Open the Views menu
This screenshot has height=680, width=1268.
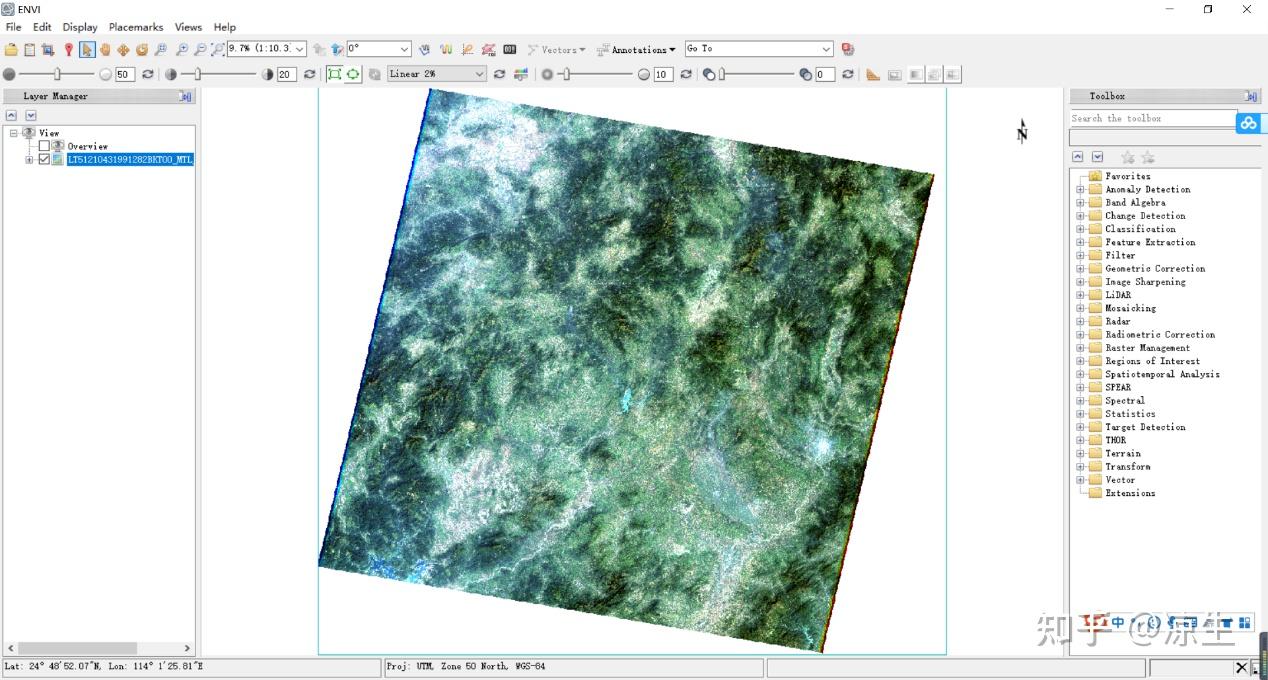coord(188,27)
